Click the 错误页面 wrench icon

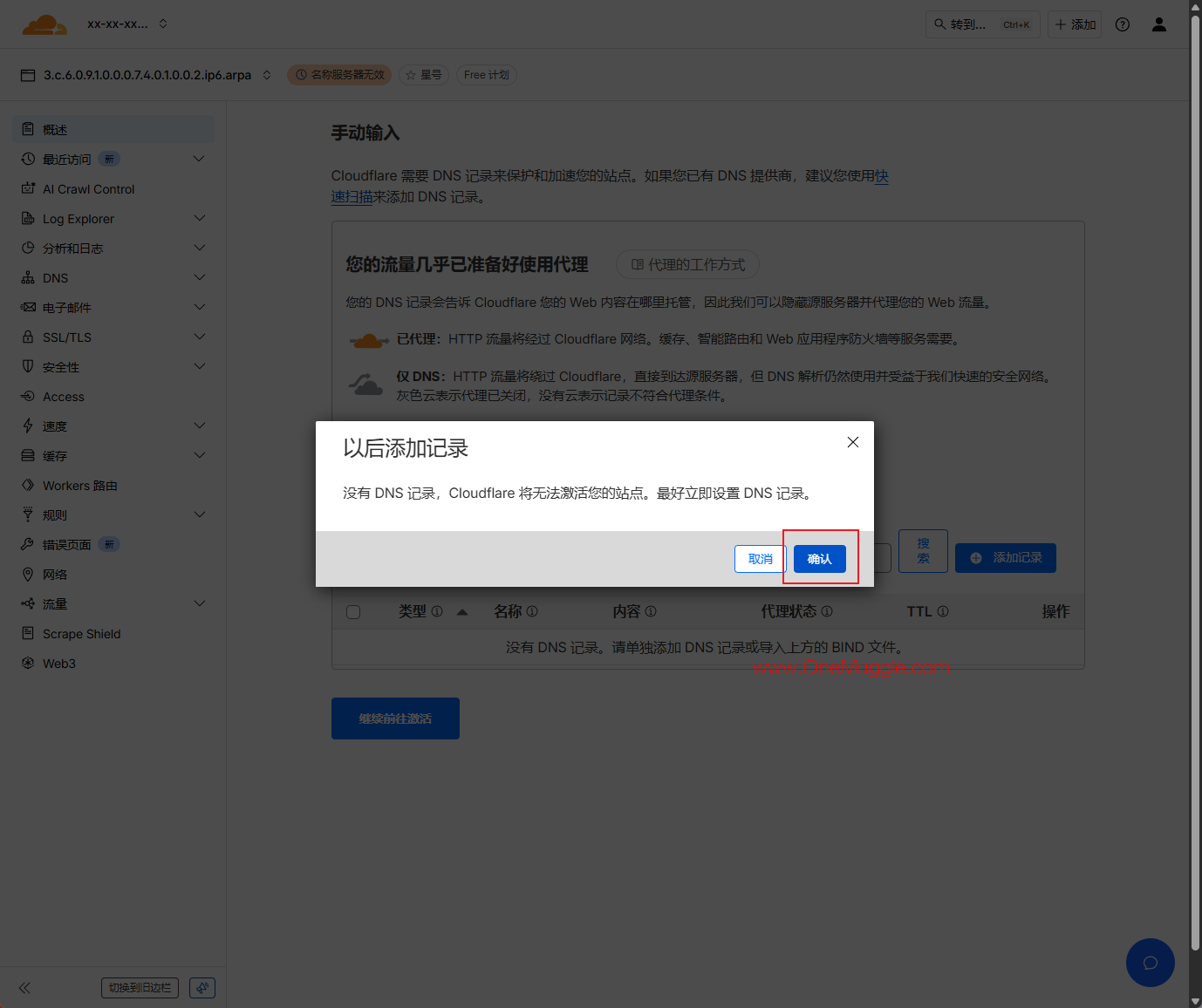[28, 544]
